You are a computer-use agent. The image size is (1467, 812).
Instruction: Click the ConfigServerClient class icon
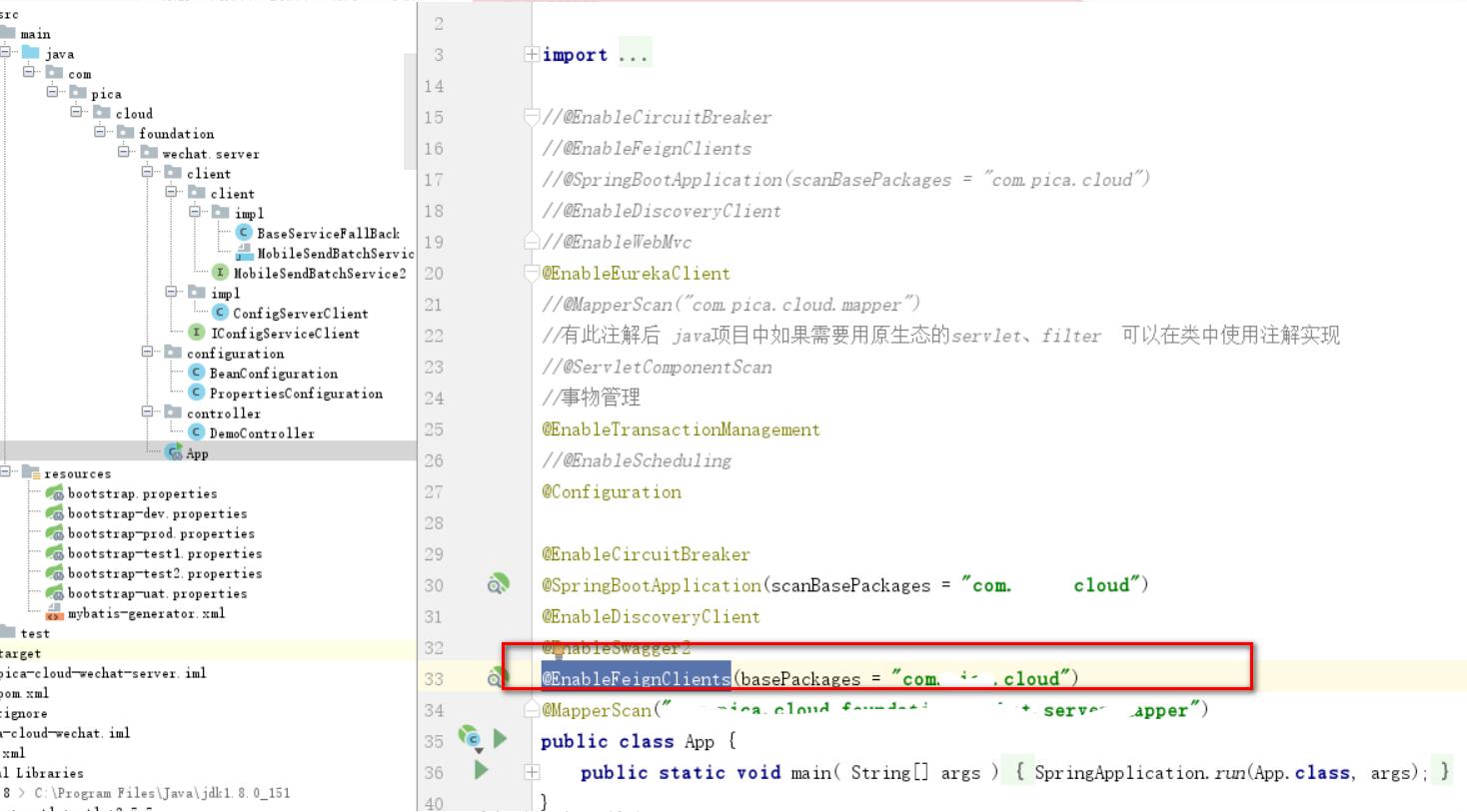220,313
